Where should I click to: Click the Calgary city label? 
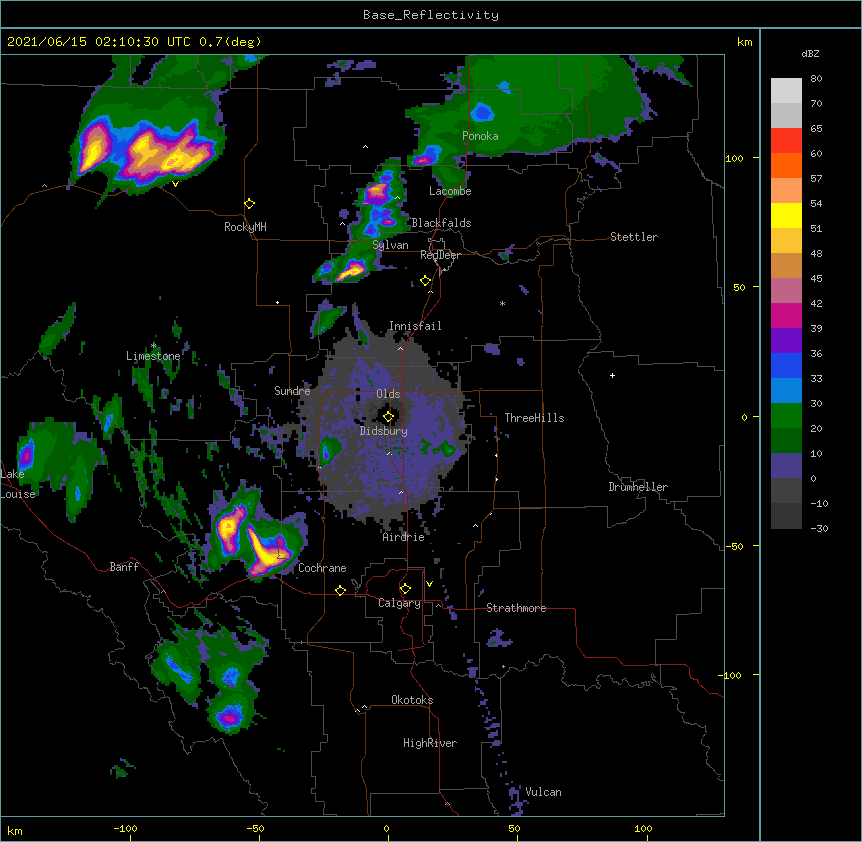[399, 603]
